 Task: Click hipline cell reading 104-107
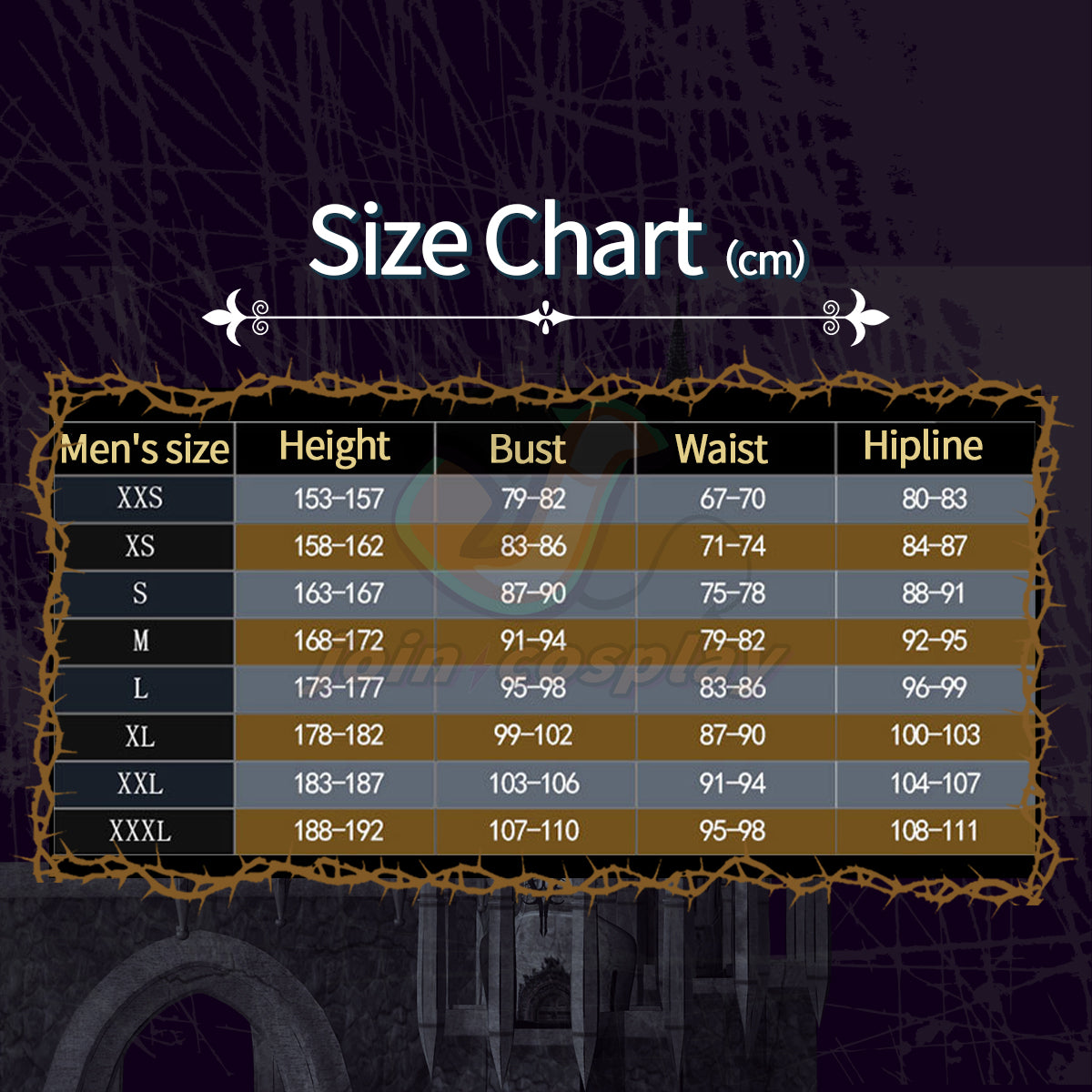pos(935,784)
